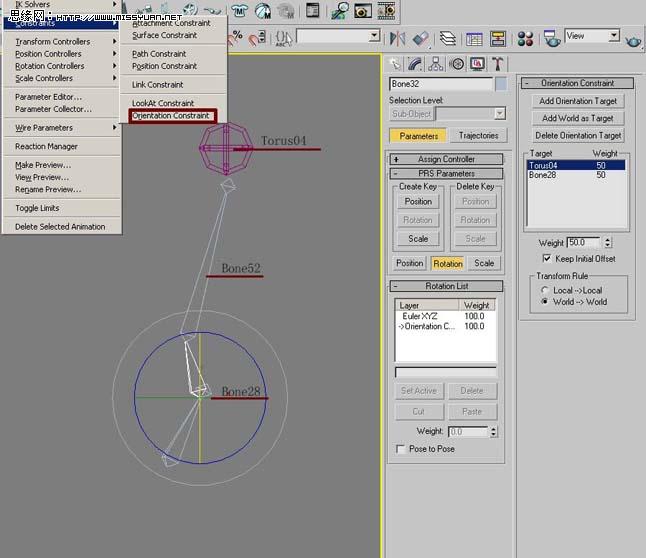Switch to Parameters tab
Image resolution: width=646 pixels, height=558 pixels.
(418, 136)
